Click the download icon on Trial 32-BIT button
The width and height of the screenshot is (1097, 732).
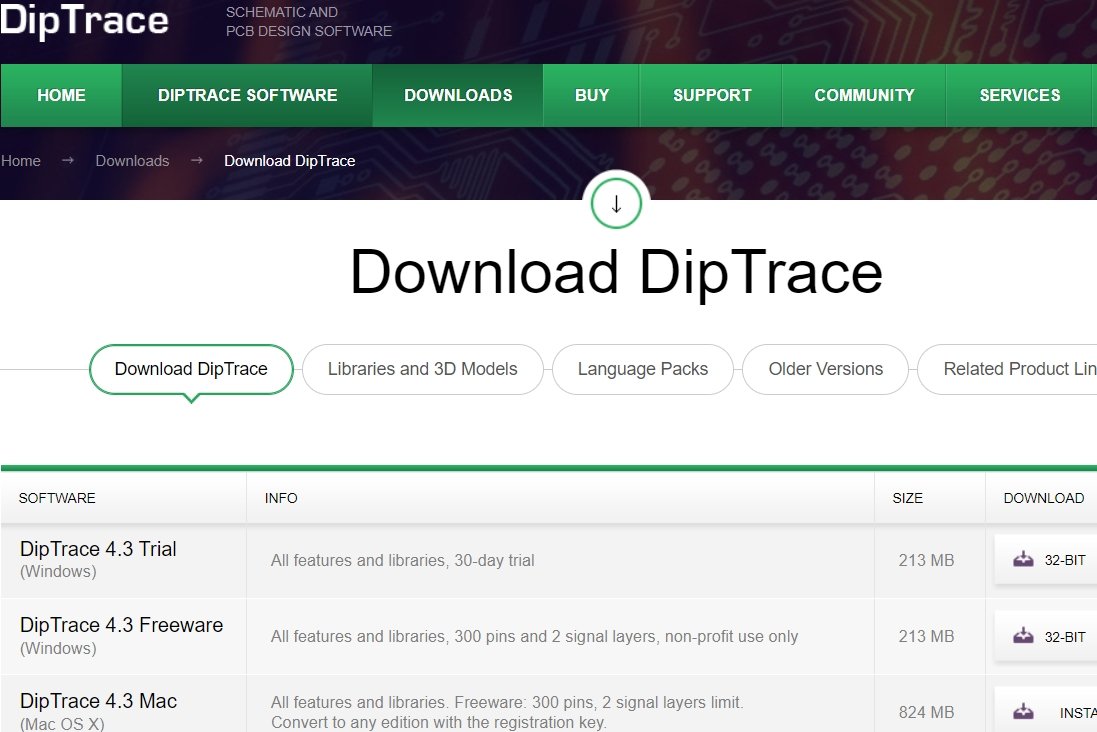coord(1023,560)
